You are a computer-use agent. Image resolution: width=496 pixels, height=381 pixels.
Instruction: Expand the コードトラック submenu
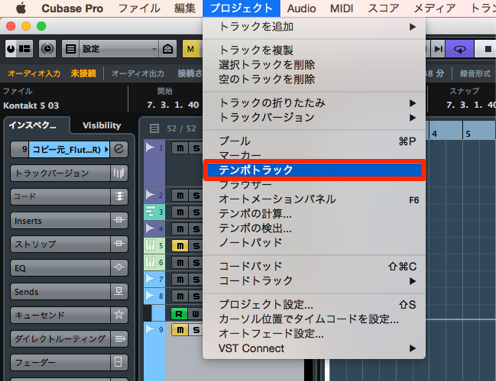[x=314, y=281]
